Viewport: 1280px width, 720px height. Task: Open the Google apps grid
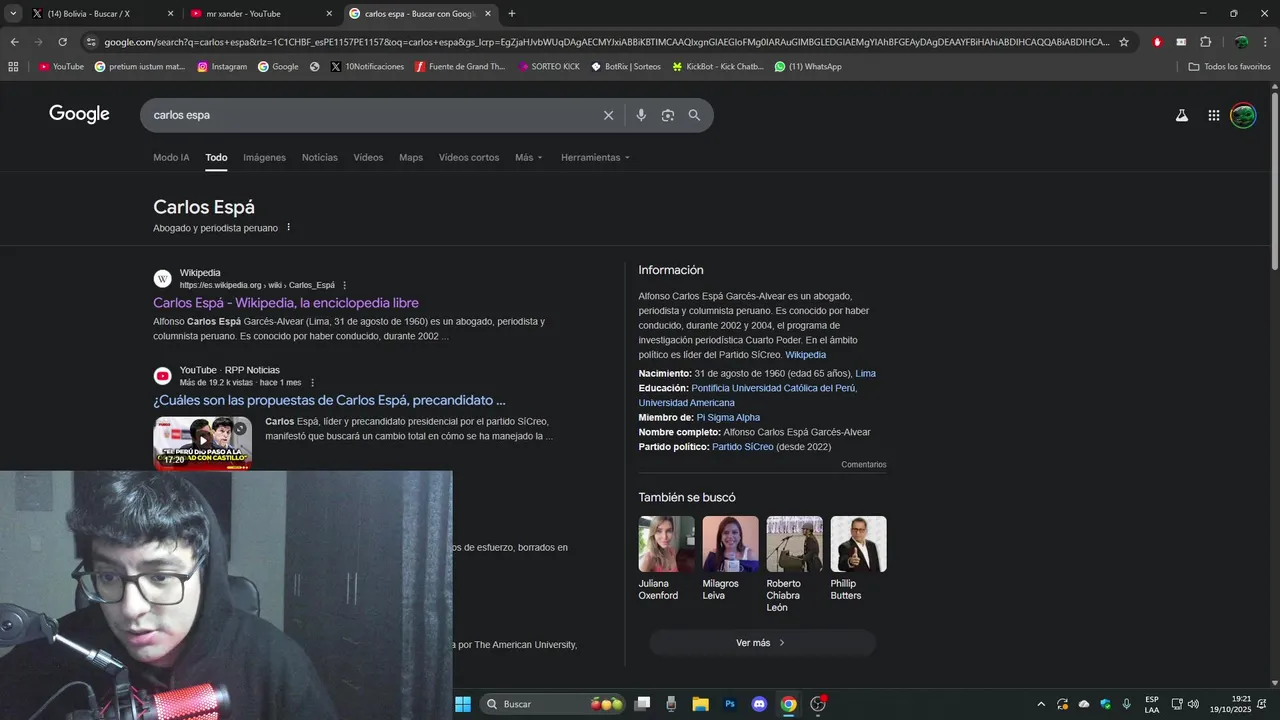point(1213,115)
